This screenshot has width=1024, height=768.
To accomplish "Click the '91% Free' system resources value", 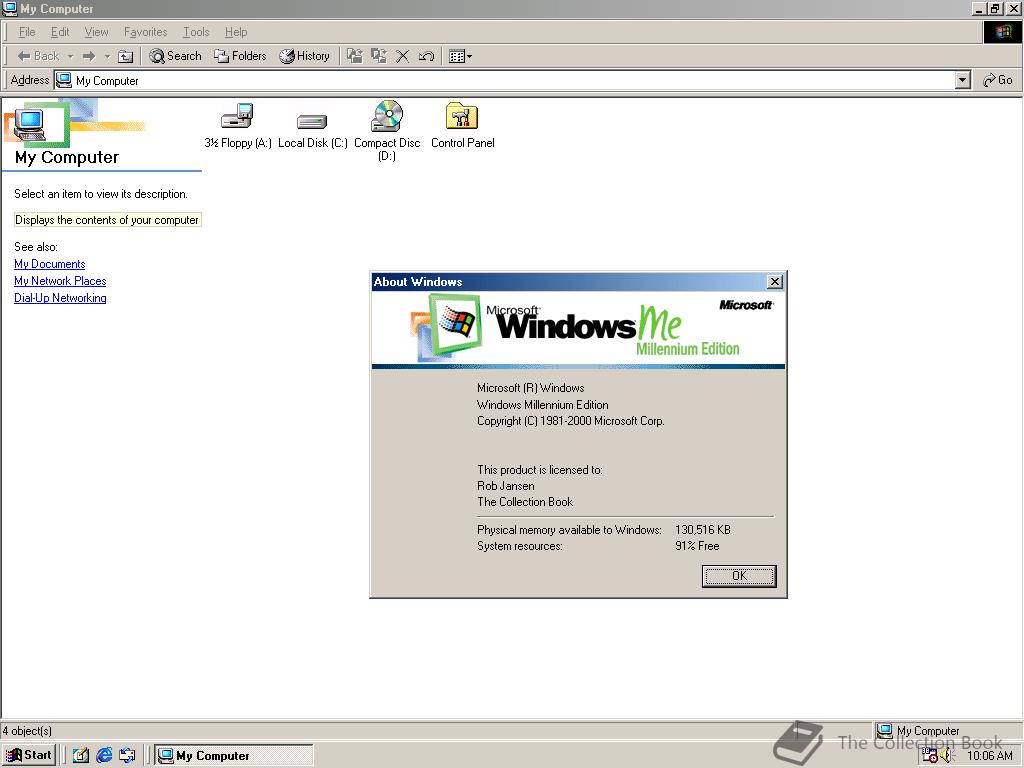I will coord(697,546).
